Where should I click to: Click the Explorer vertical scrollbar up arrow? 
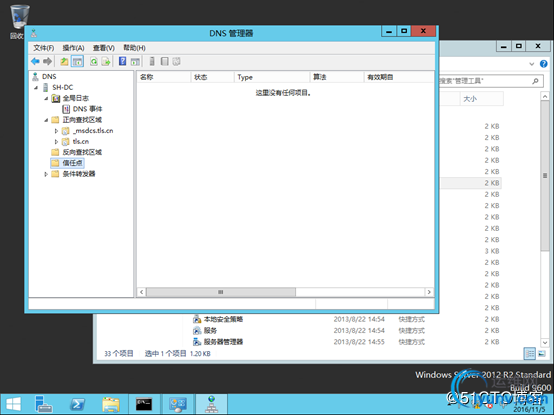[545, 96]
